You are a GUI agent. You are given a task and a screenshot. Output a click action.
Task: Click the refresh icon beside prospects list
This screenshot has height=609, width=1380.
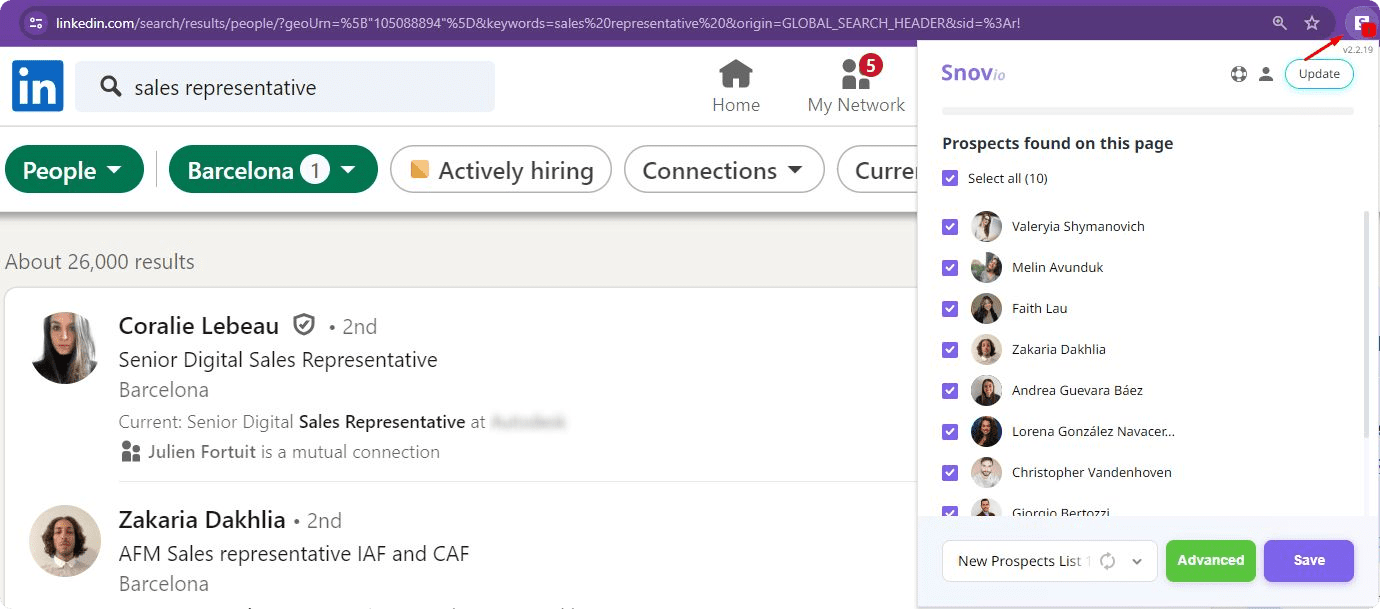coord(1108,561)
